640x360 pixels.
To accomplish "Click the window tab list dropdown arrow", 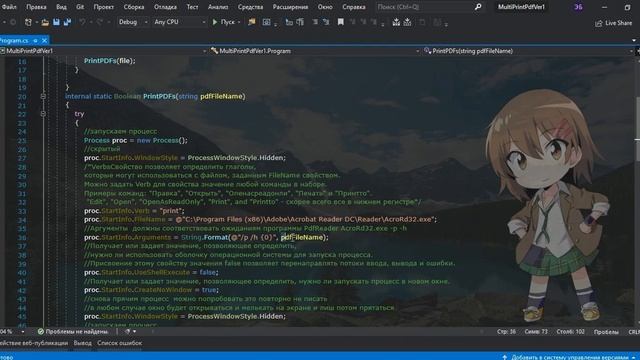I will [634, 40].
